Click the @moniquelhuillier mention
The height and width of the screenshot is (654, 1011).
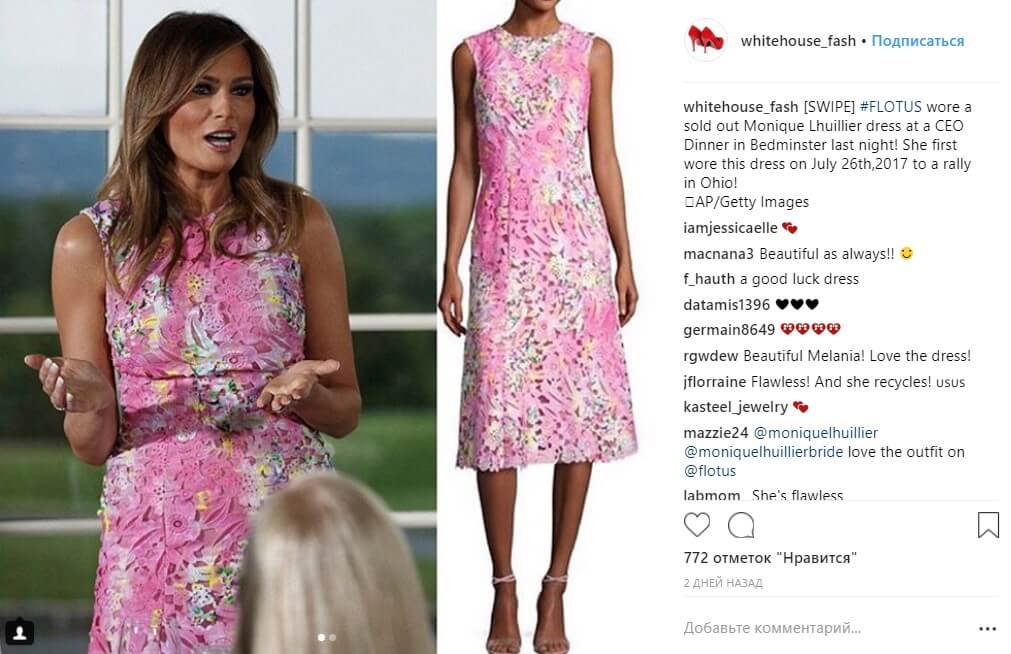click(816, 433)
